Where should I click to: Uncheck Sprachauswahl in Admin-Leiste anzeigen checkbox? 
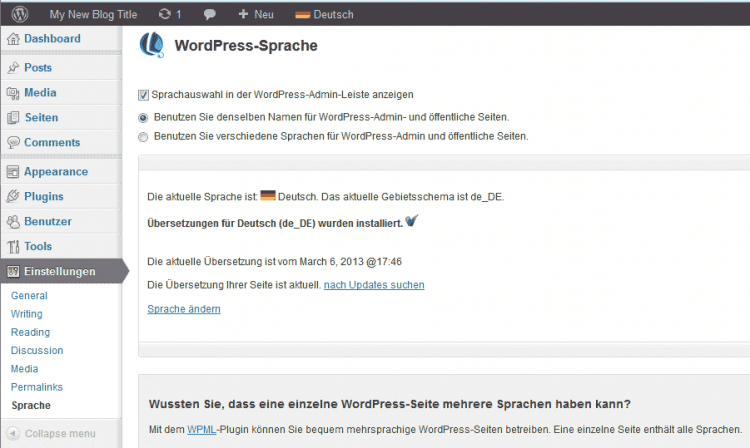pos(144,95)
